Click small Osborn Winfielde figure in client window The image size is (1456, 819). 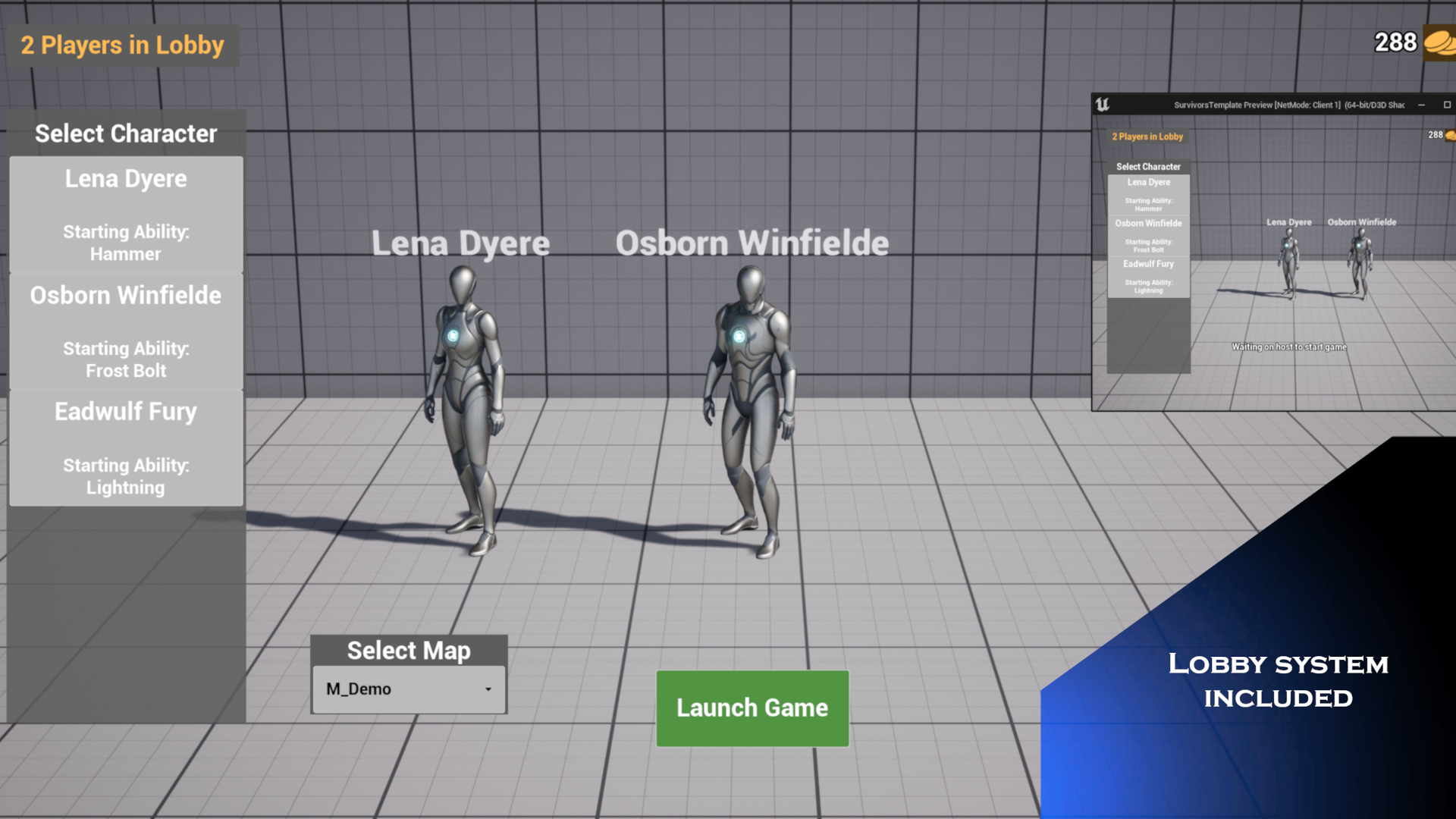point(1360,263)
